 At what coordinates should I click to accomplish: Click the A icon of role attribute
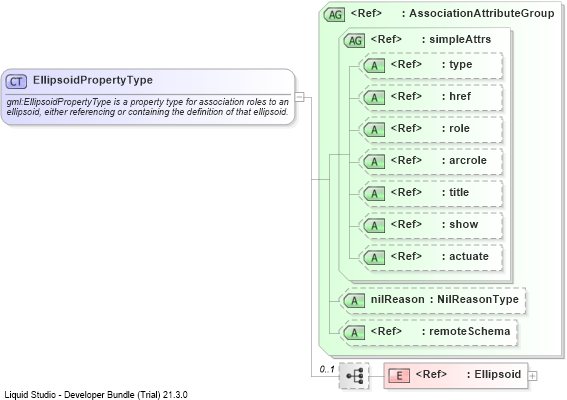374,129
